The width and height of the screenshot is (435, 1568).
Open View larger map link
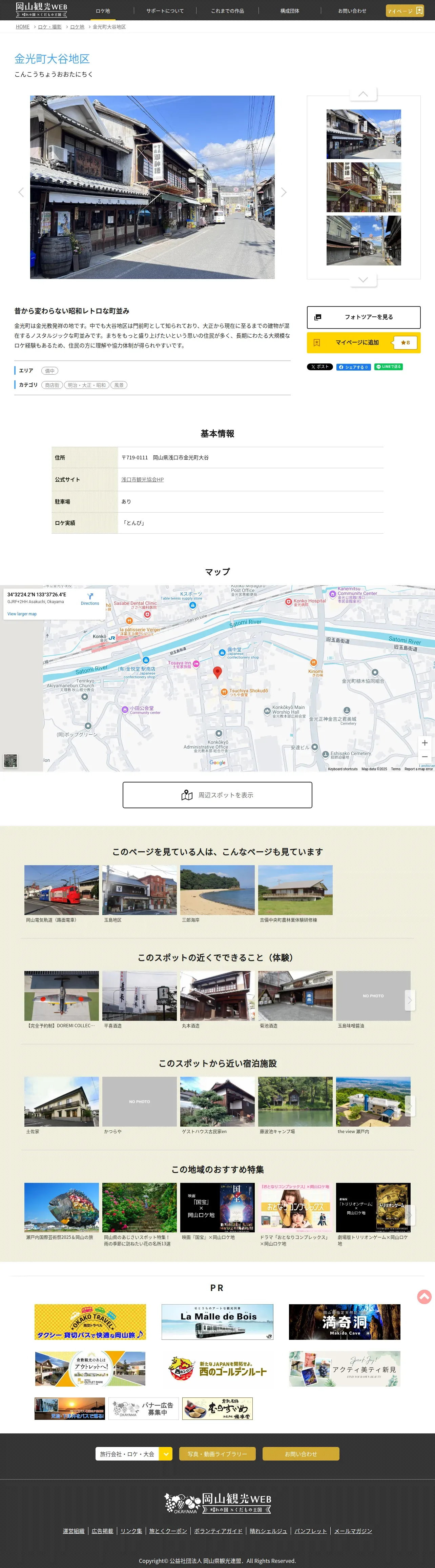click(22, 614)
